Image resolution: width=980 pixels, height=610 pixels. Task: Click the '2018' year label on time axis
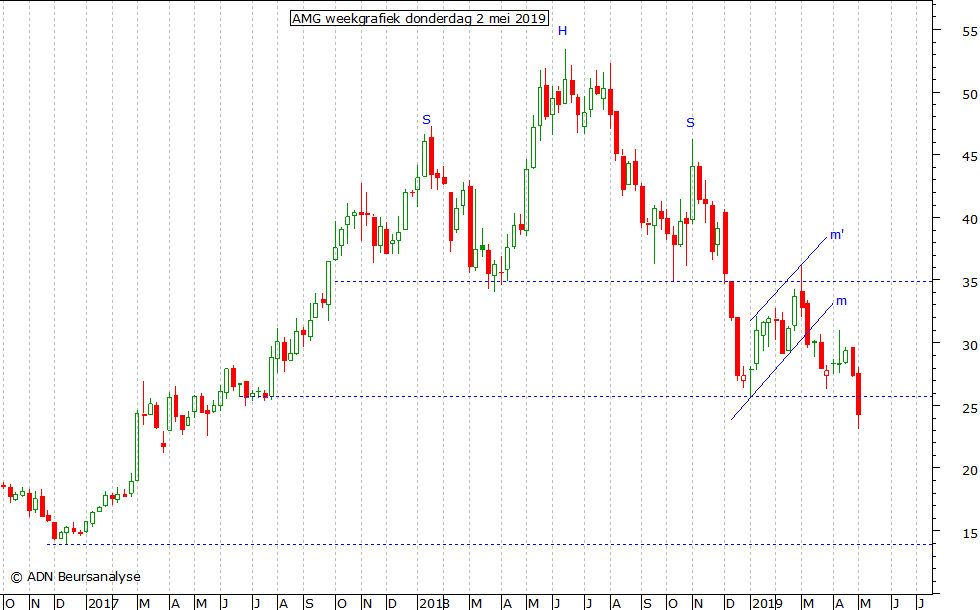[x=434, y=603]
